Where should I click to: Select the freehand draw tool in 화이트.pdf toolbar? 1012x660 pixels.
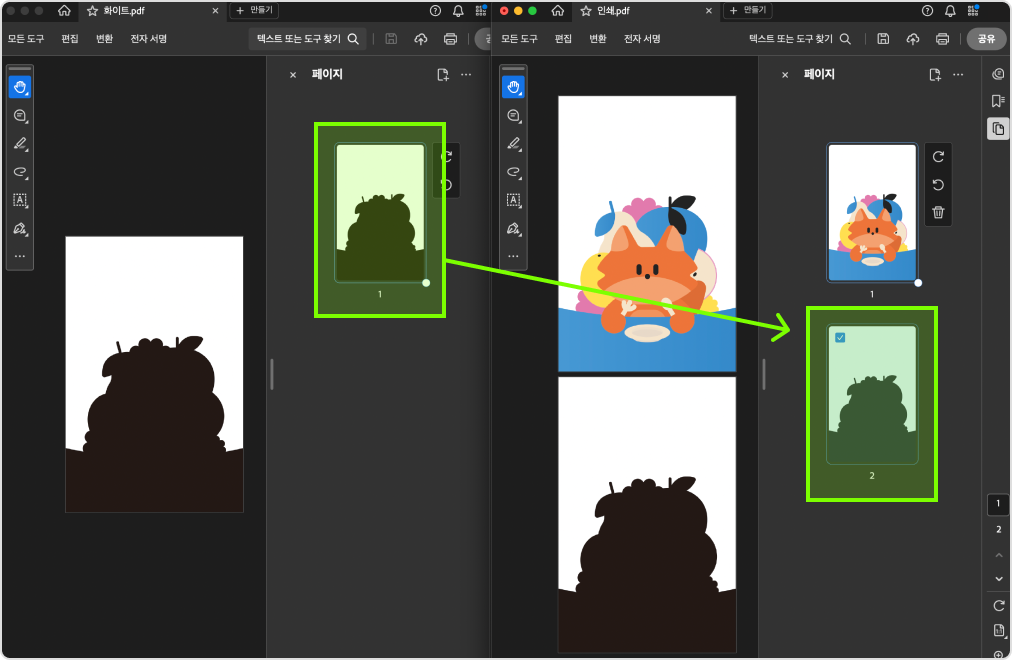[20, 171]
